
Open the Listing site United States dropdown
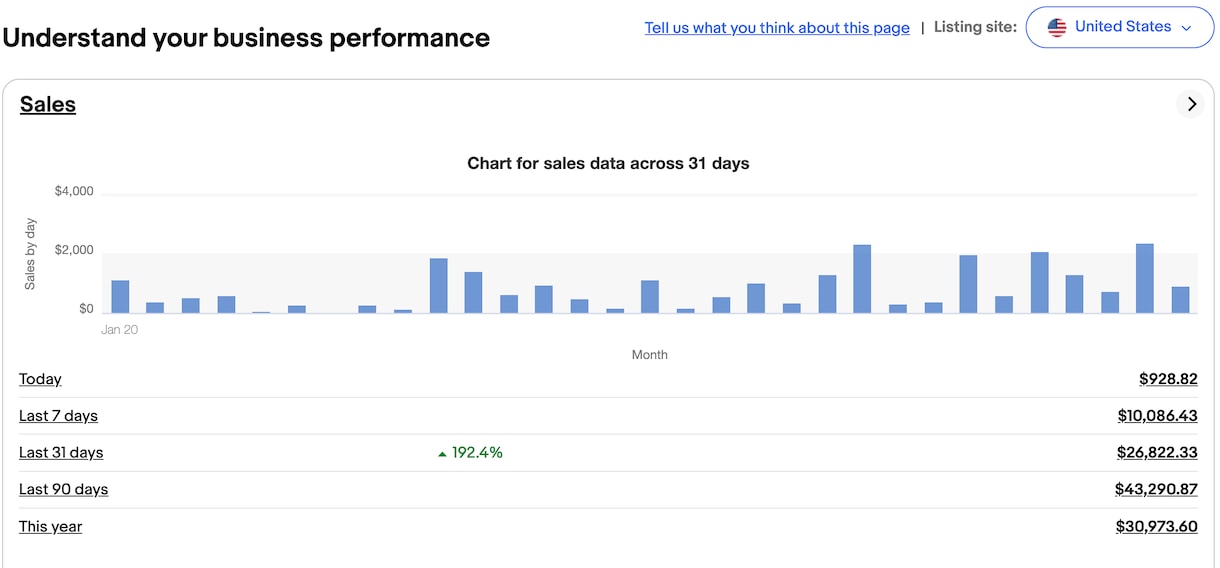[1120, 27]
